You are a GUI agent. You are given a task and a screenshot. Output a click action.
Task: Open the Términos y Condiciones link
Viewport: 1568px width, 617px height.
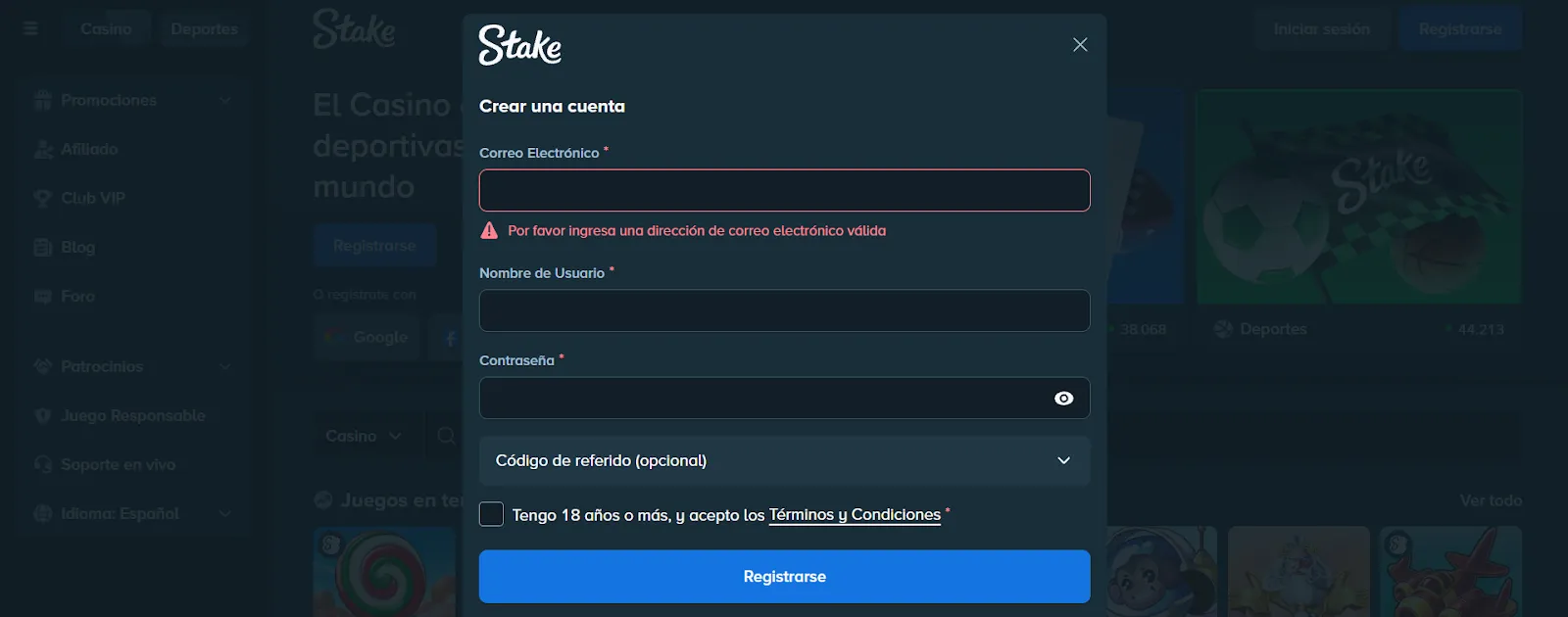coord(853,514)
